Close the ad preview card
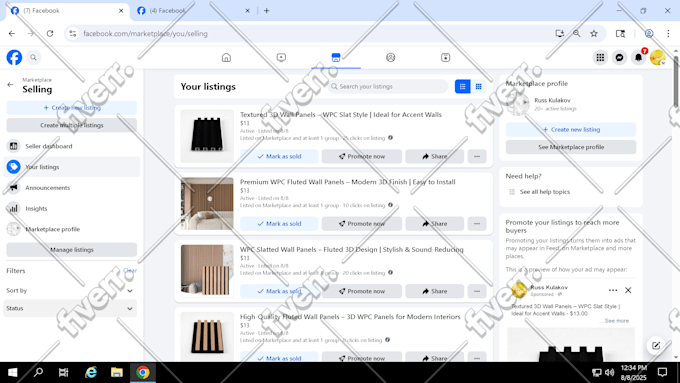This screenshot has width=680, height=383. click(x=628, y=290)
